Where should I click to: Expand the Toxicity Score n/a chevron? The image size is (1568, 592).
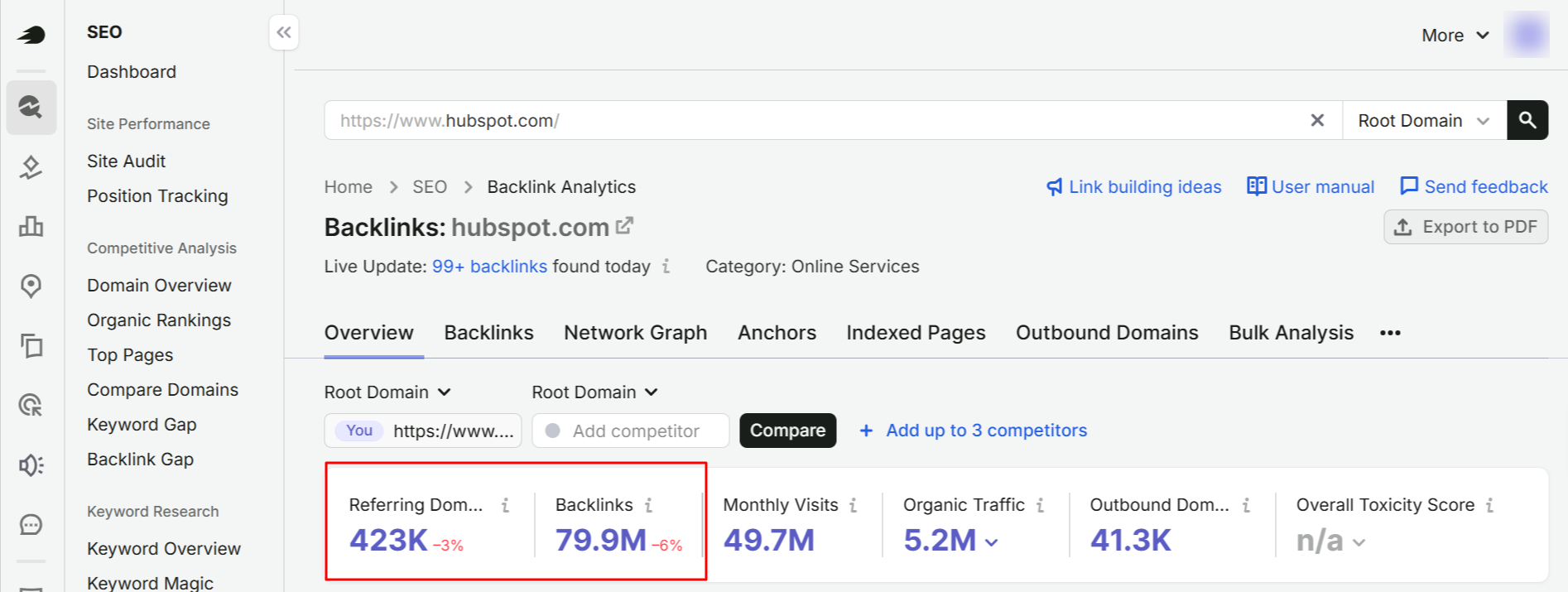click(1359, 542)
